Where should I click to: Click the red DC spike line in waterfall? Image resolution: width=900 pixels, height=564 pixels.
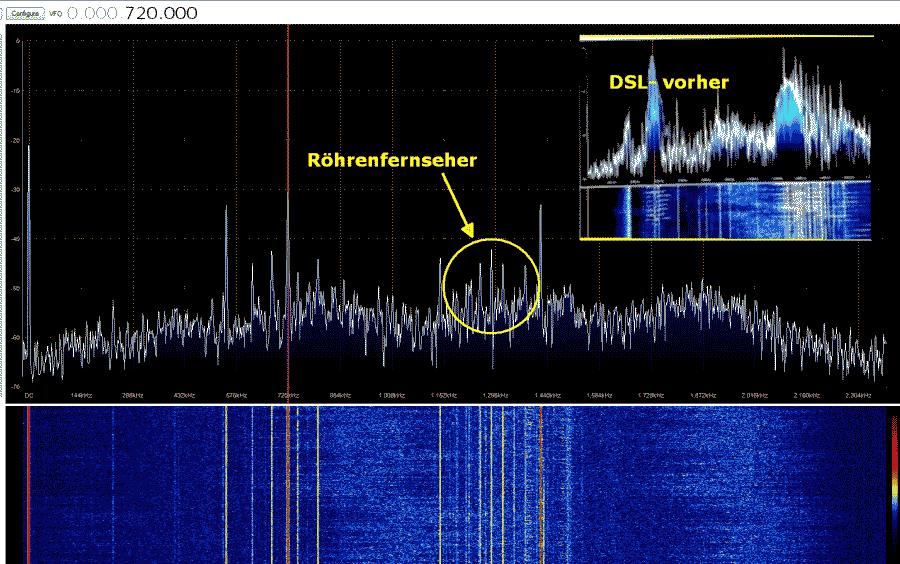[x=28, y=485]
